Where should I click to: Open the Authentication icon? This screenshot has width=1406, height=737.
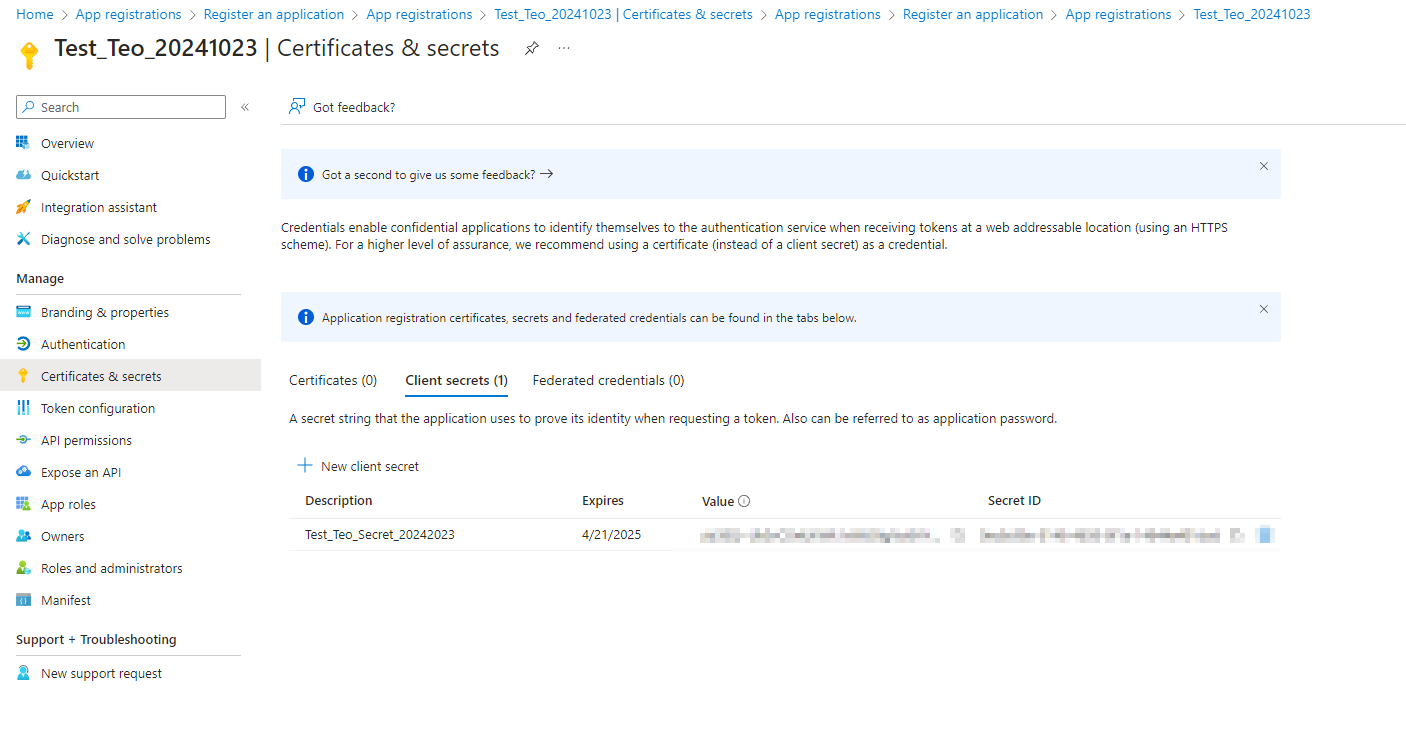pos(23,344)
